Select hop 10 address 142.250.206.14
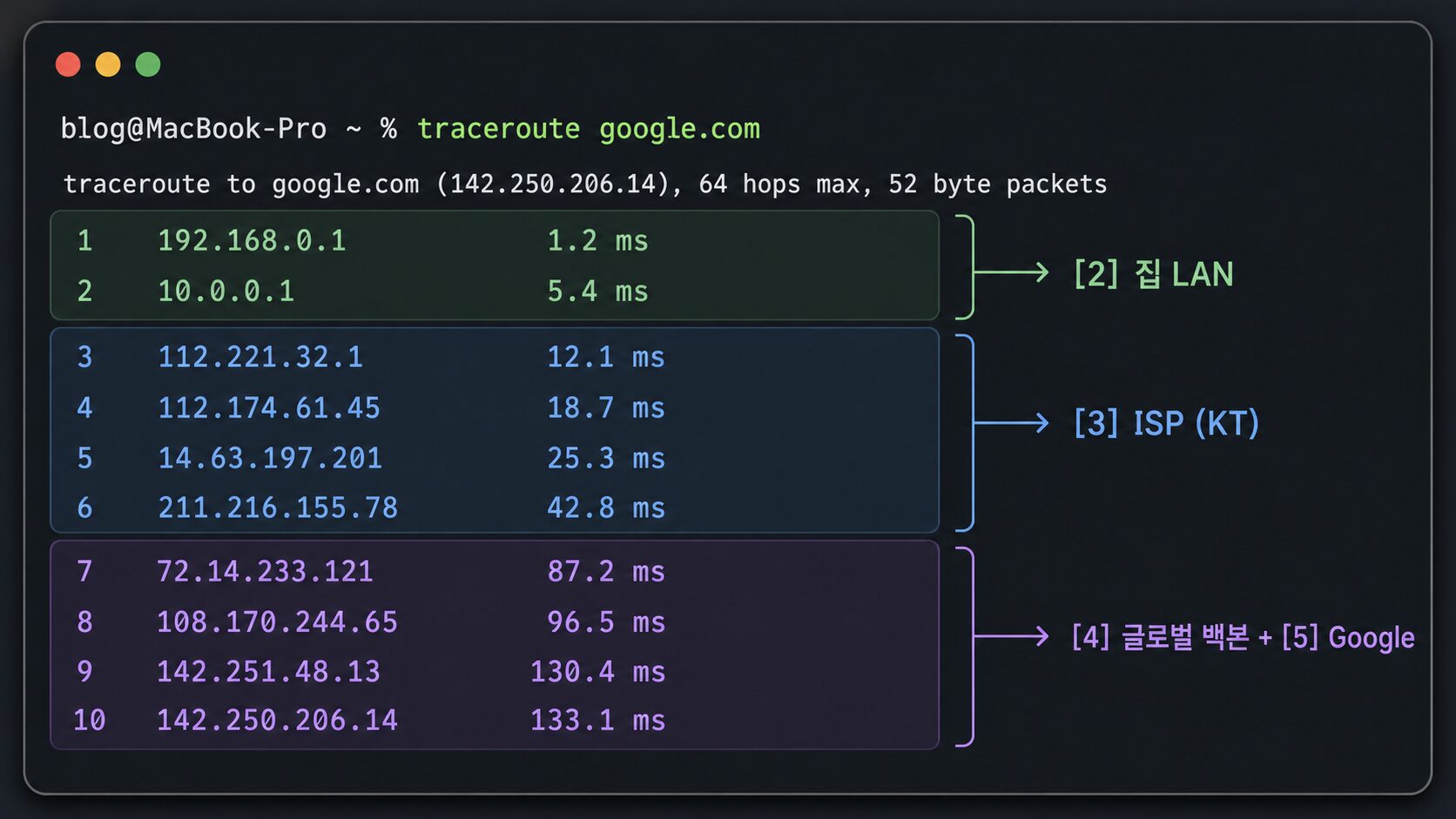 277,720
